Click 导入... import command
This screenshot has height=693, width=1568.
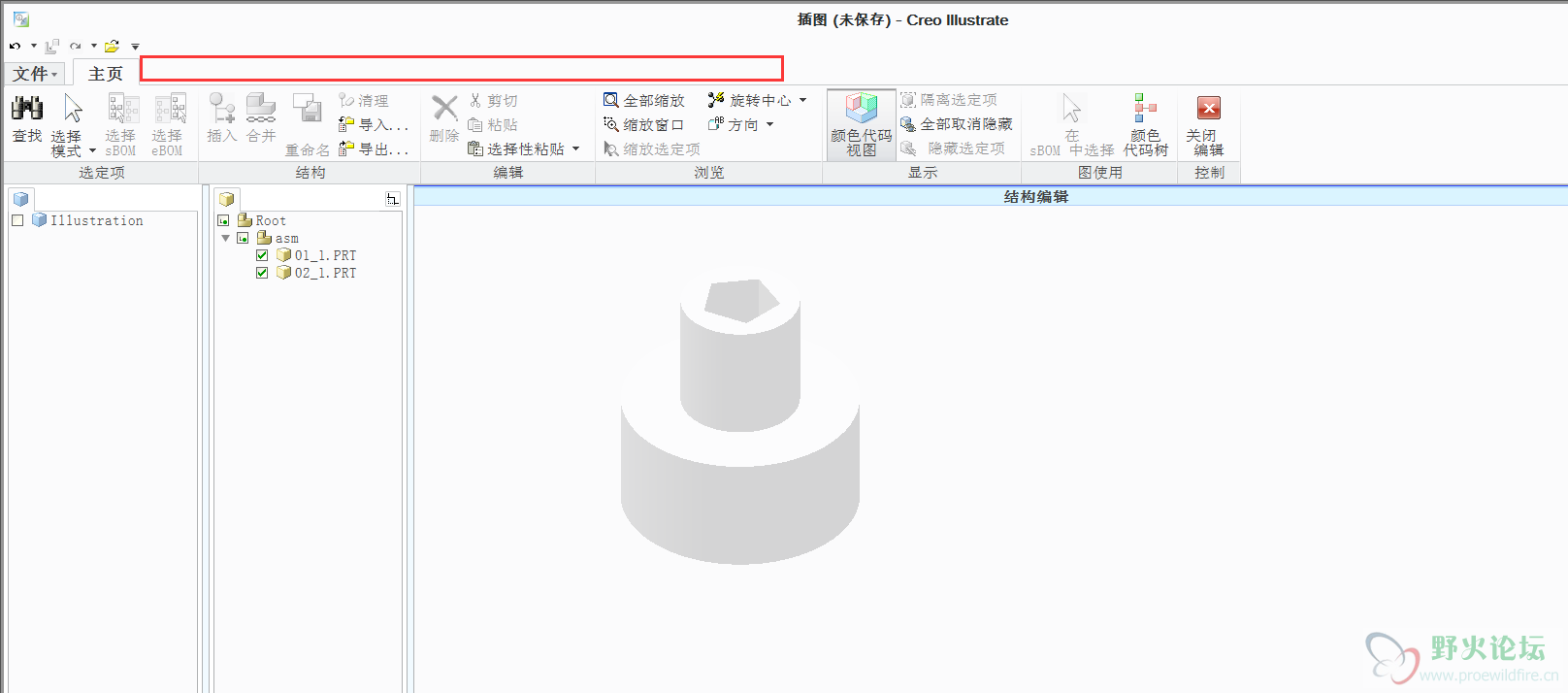click(x=374, y=124)
